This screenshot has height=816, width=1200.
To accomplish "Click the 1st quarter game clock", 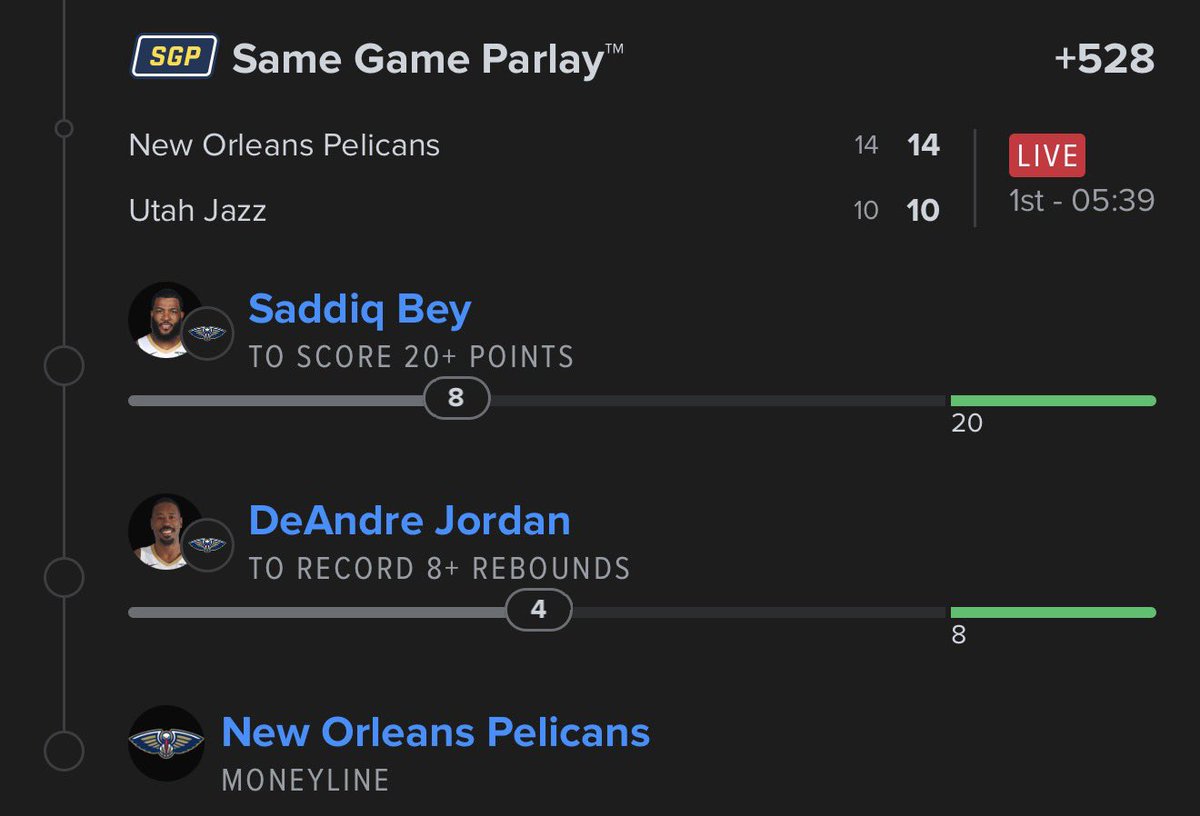I will click(1082, 200).
